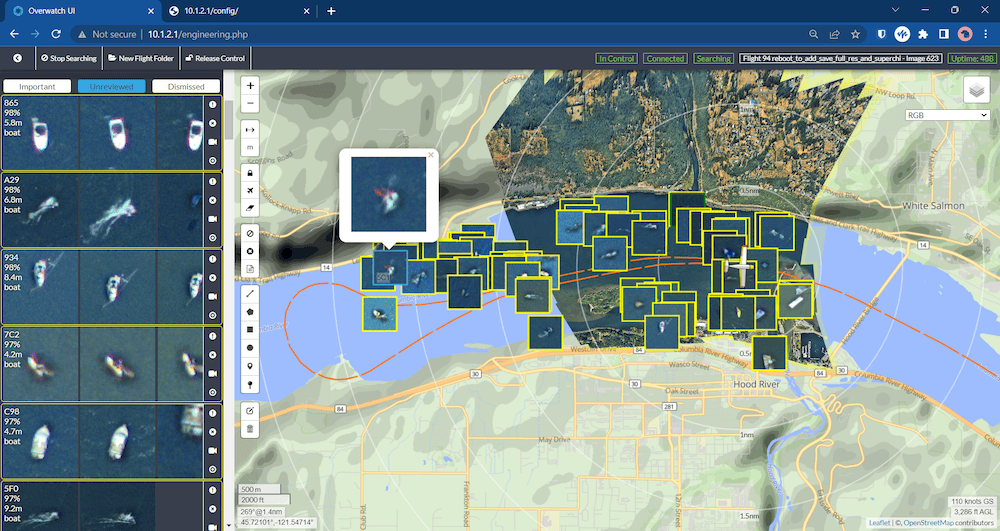The width and height of the screenshot is (1000, 531).
Task: Click the Connected status indicator
Action: [x=665, y=58]
